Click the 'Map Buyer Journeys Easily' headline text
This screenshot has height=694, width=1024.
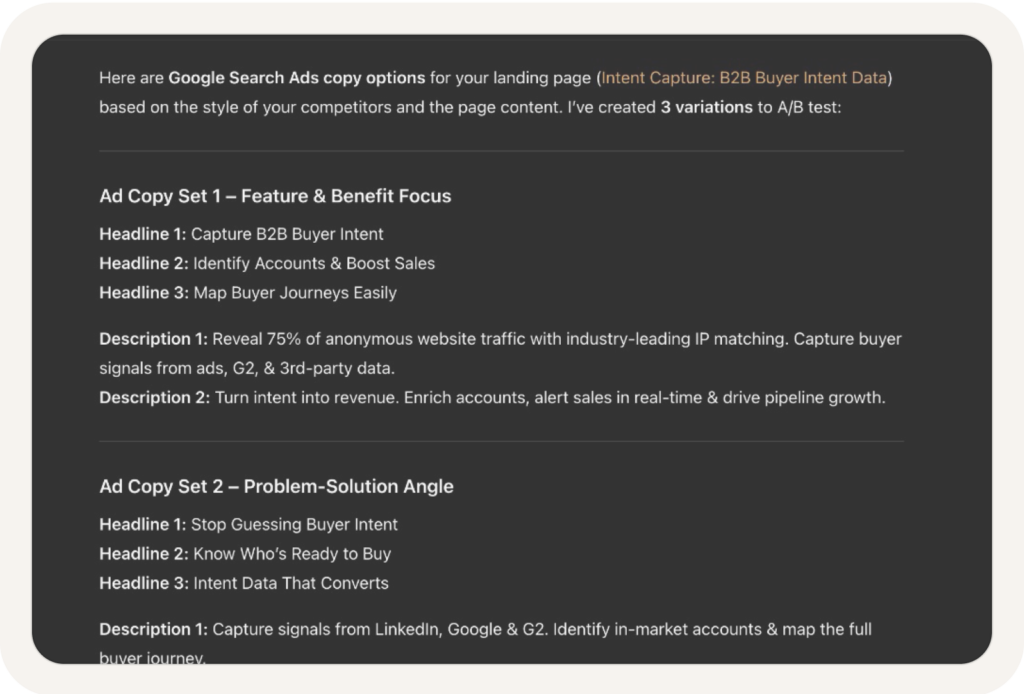tap(295, 292)
